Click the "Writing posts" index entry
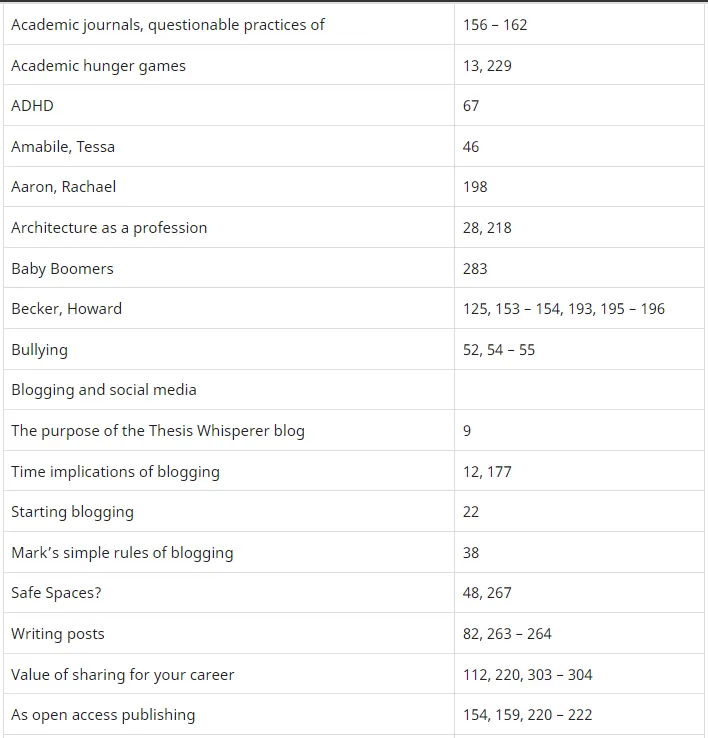708x738 pixels. (58, 634)
